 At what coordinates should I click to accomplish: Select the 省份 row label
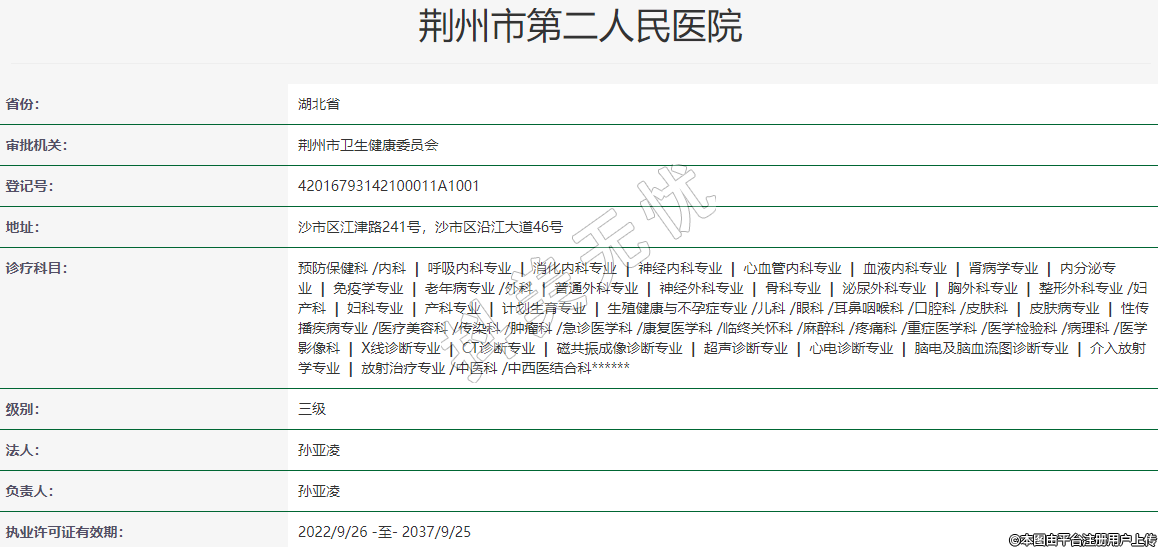click(23, 104)
